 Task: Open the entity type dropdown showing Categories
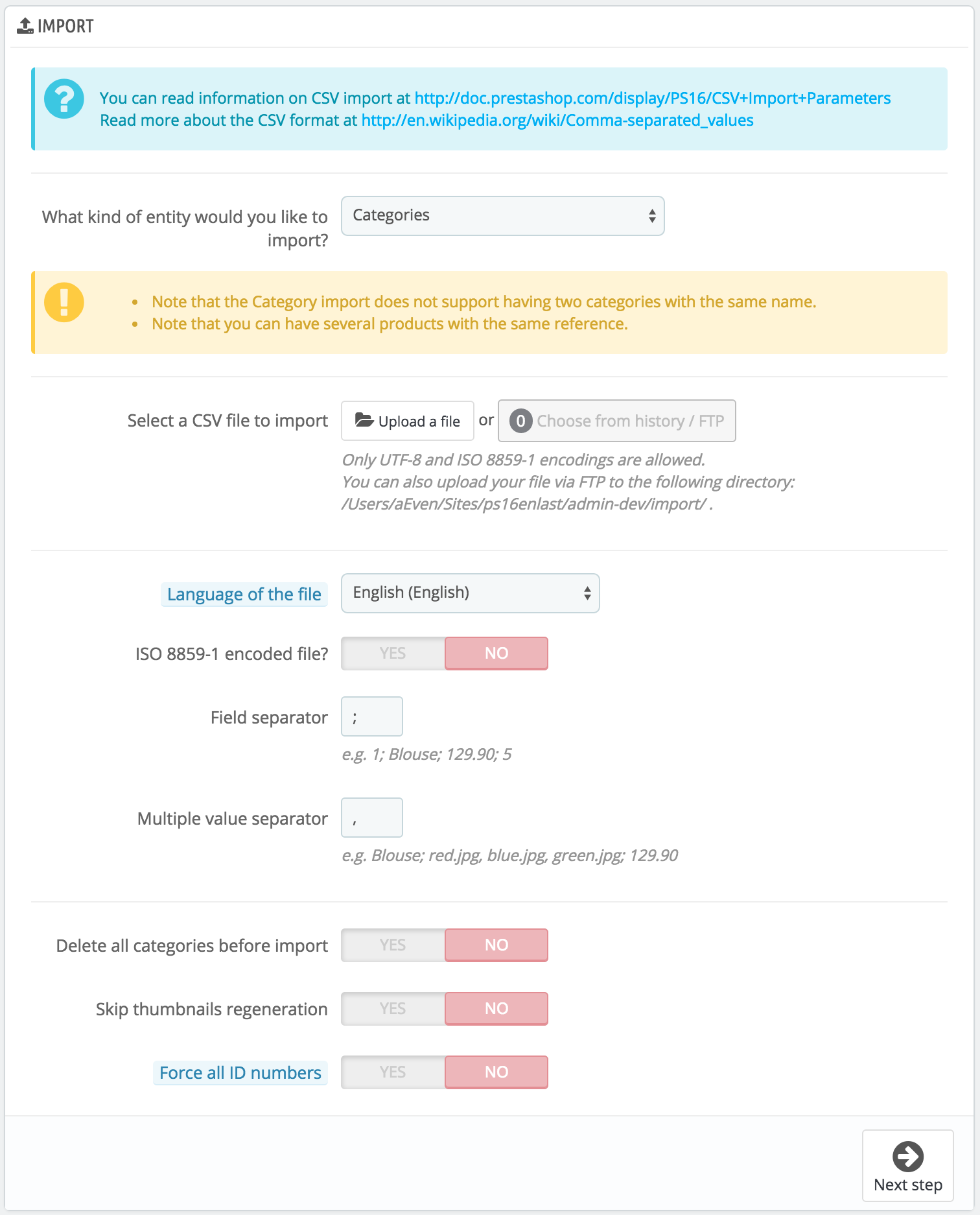tap(502, 215)
